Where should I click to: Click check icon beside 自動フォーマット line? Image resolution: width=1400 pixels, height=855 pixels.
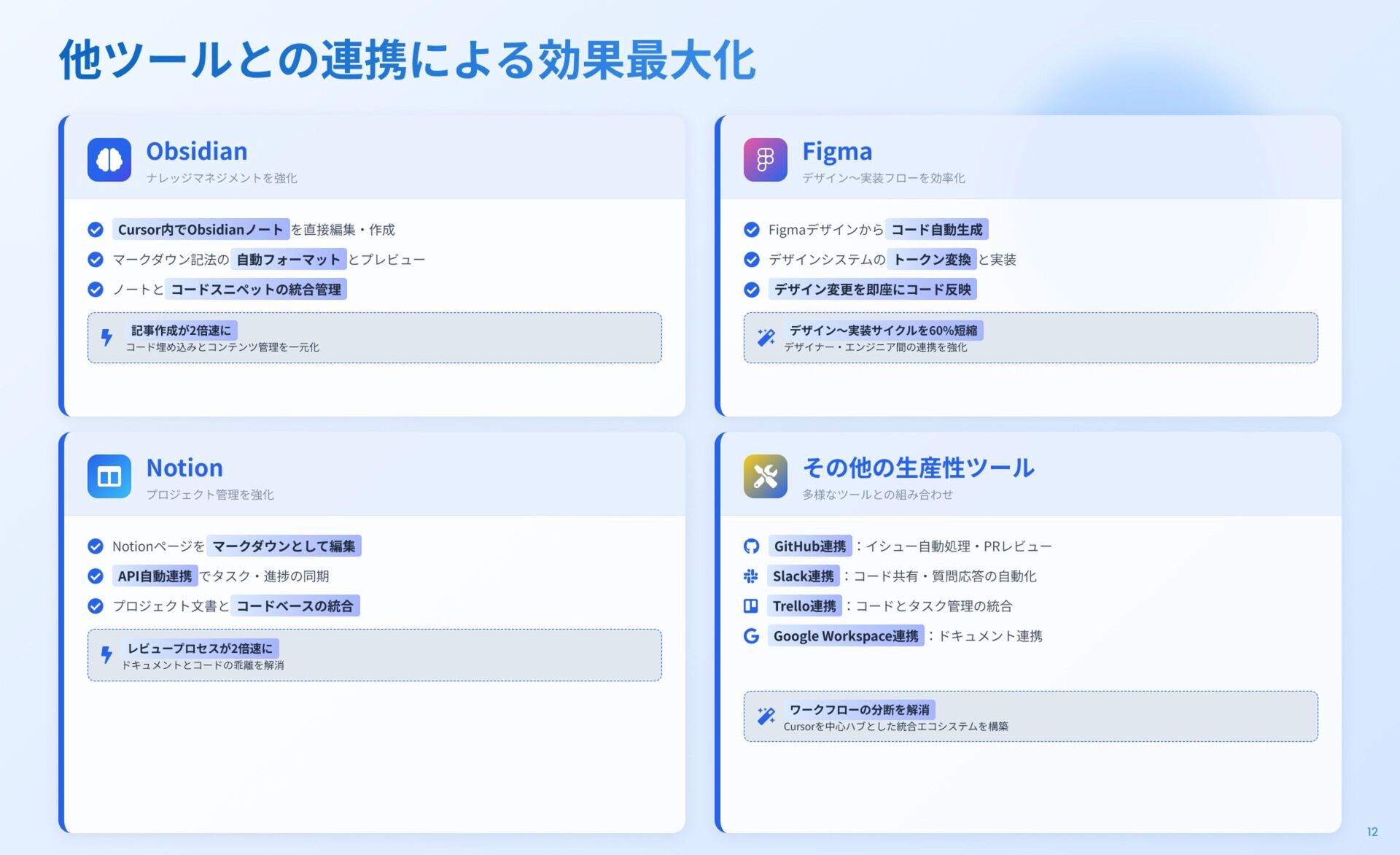pyautogui.click(x=96, y=260)
